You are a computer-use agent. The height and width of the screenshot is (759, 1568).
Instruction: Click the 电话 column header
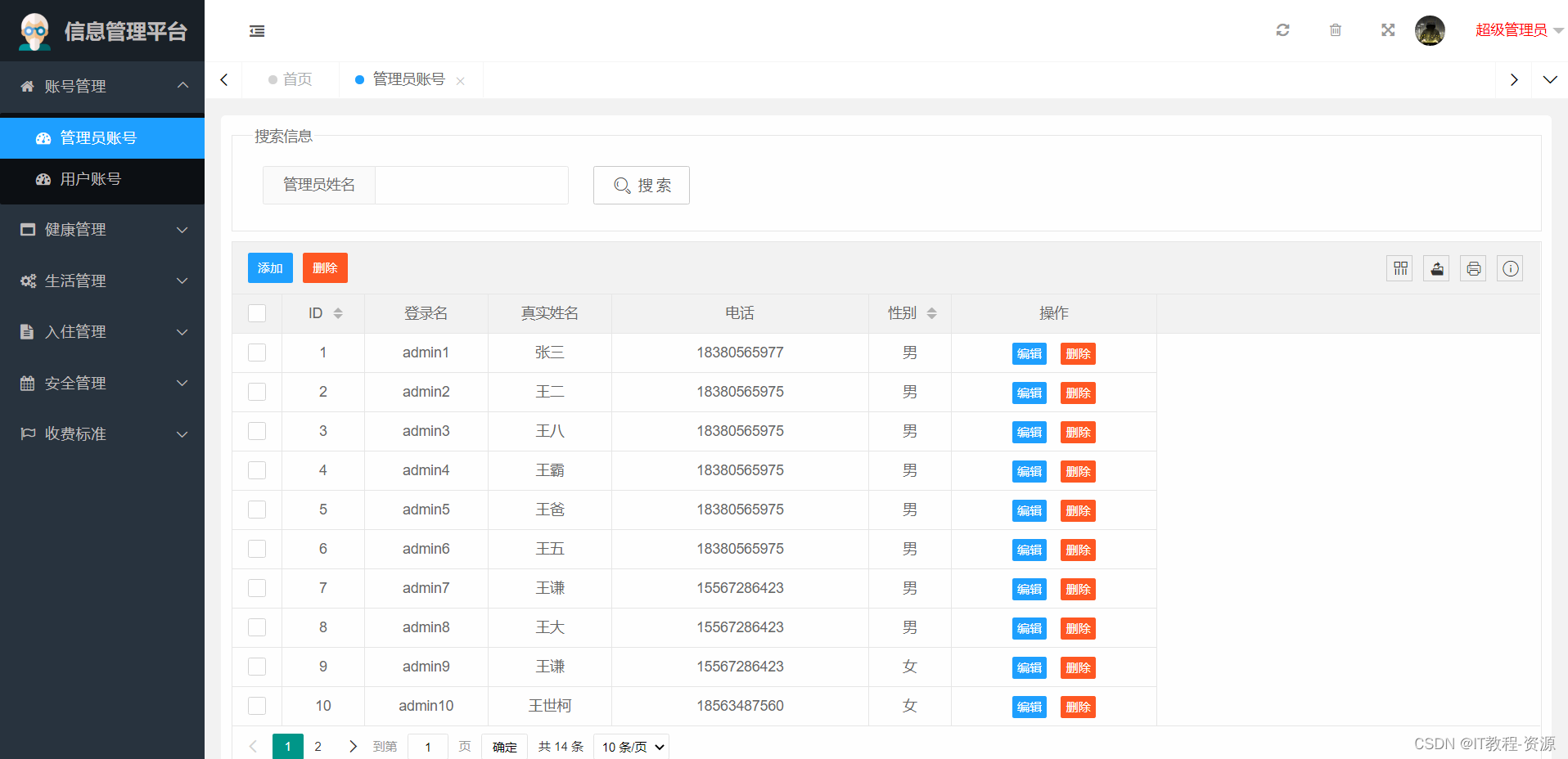pyautogui.click(x=740, y=313)
